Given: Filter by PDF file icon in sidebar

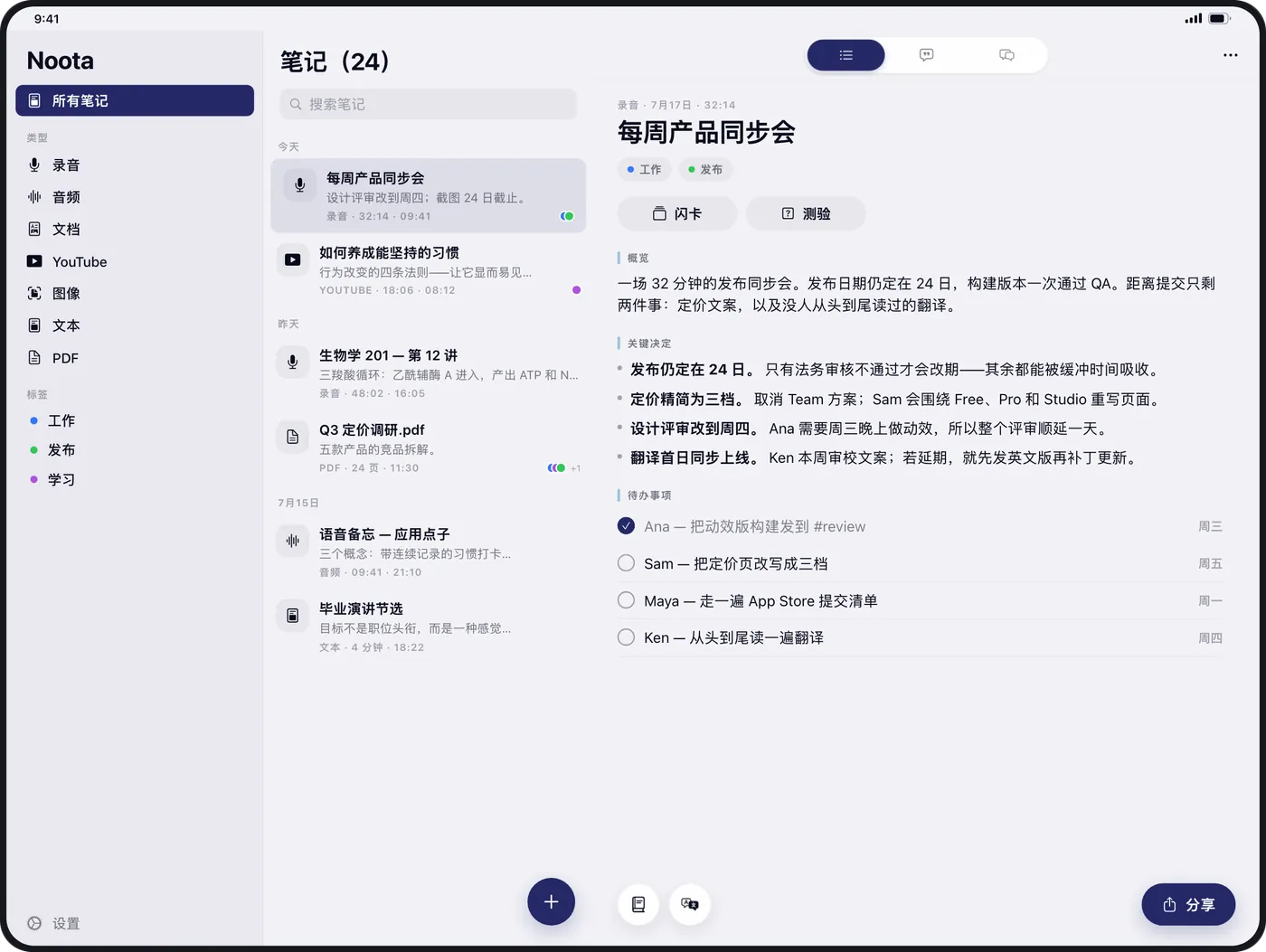Looking at the screenshot, I should [34, 357].
